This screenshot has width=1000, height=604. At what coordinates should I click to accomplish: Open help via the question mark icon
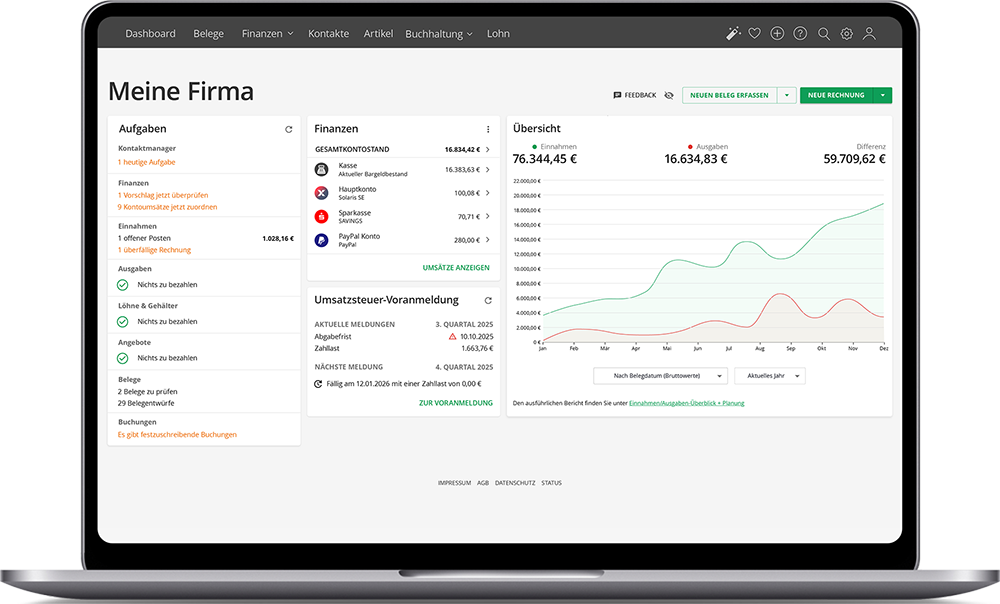pyautogui.click(x=800, y=34)
